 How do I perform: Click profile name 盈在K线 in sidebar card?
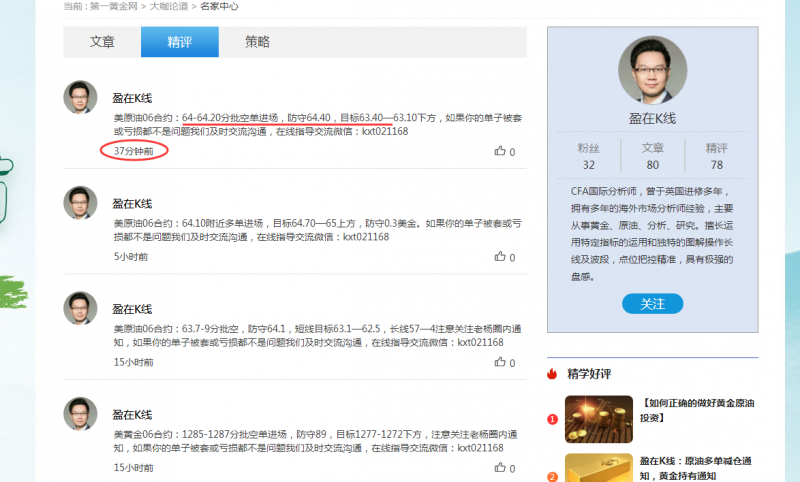653,119
